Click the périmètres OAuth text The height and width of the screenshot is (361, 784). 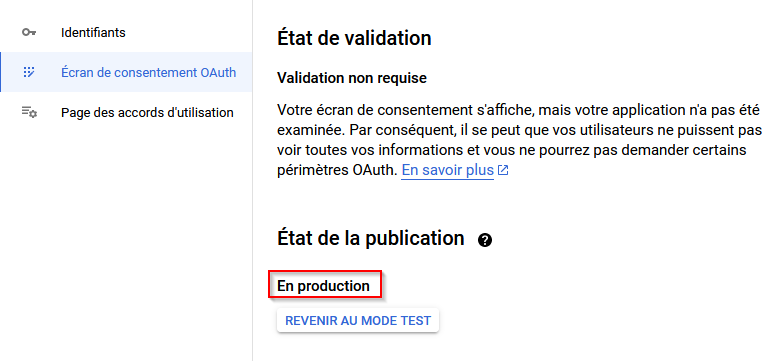coord(337,170)
